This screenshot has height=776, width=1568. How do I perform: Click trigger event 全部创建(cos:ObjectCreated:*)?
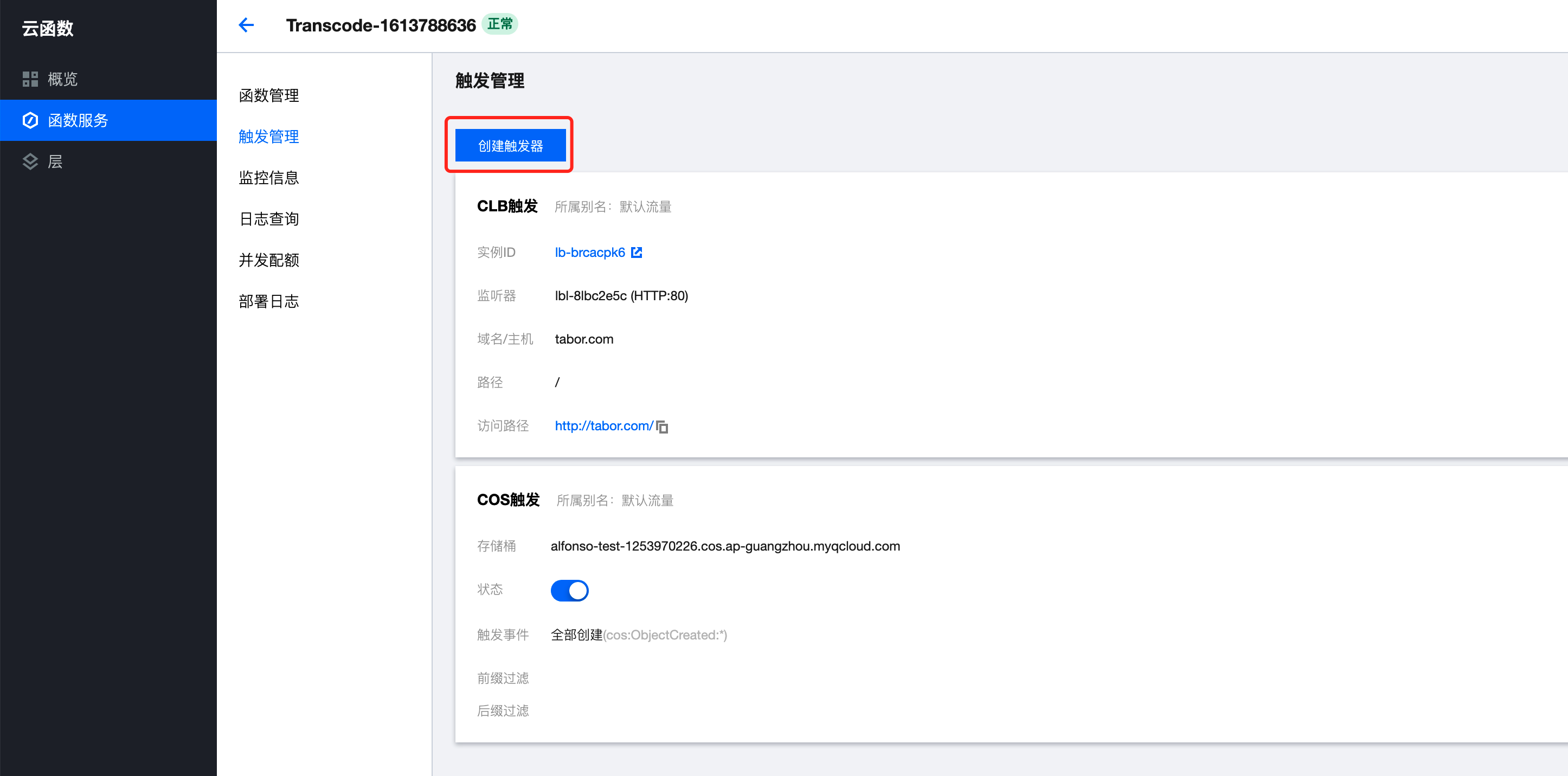point(639,636)
